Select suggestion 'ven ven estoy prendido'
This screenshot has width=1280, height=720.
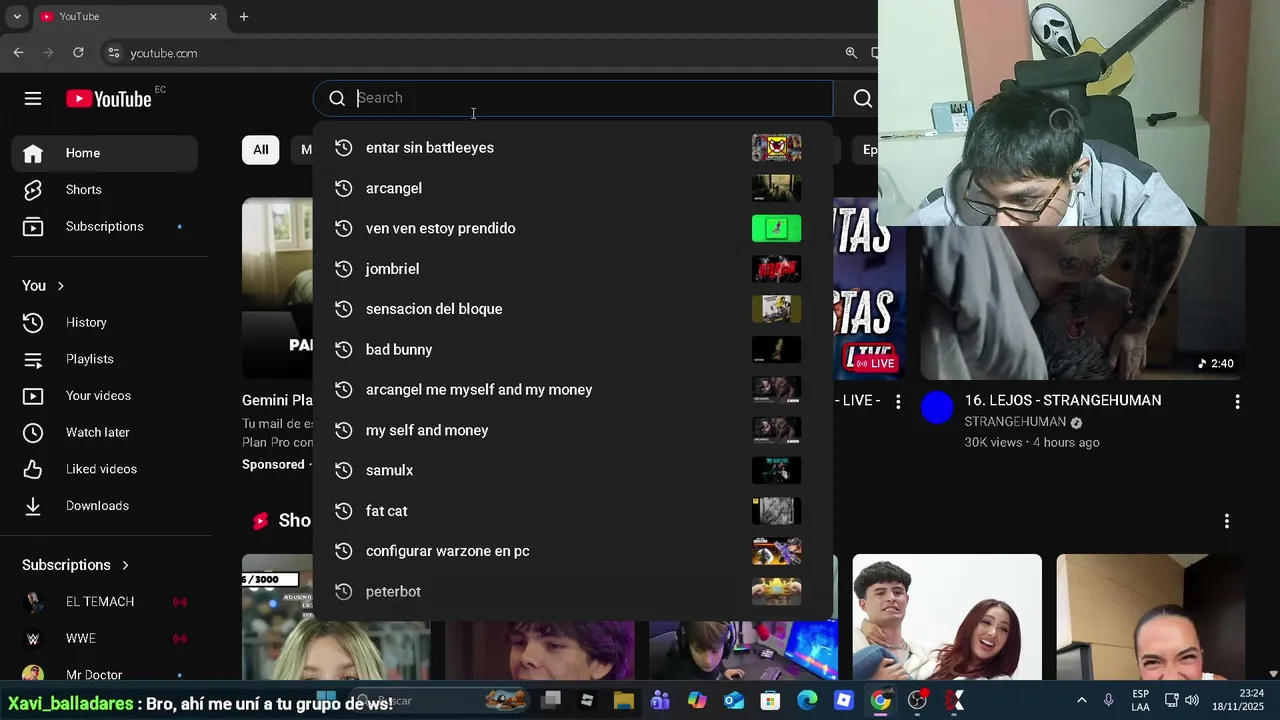point(573,228)
